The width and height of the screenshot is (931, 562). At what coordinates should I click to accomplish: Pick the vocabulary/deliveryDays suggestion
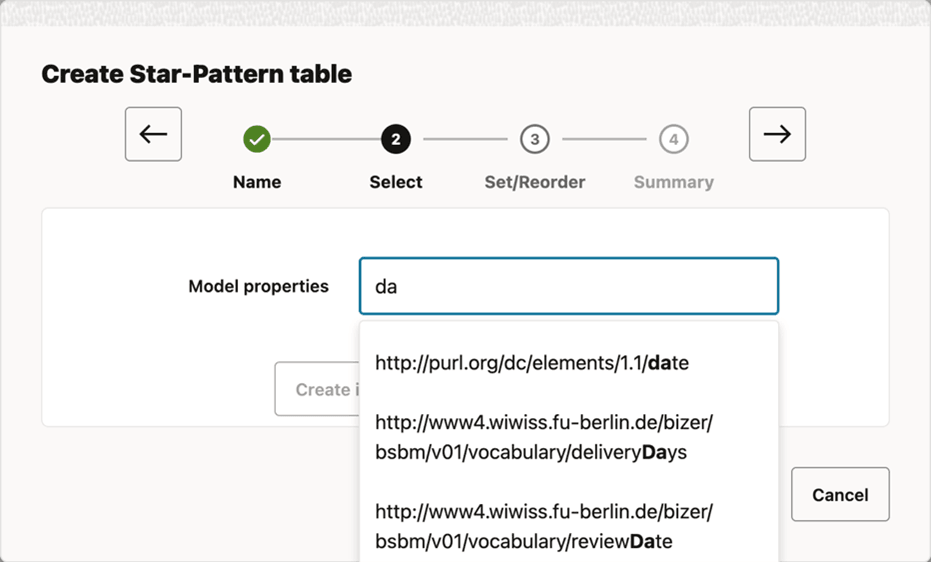(544, 438)
